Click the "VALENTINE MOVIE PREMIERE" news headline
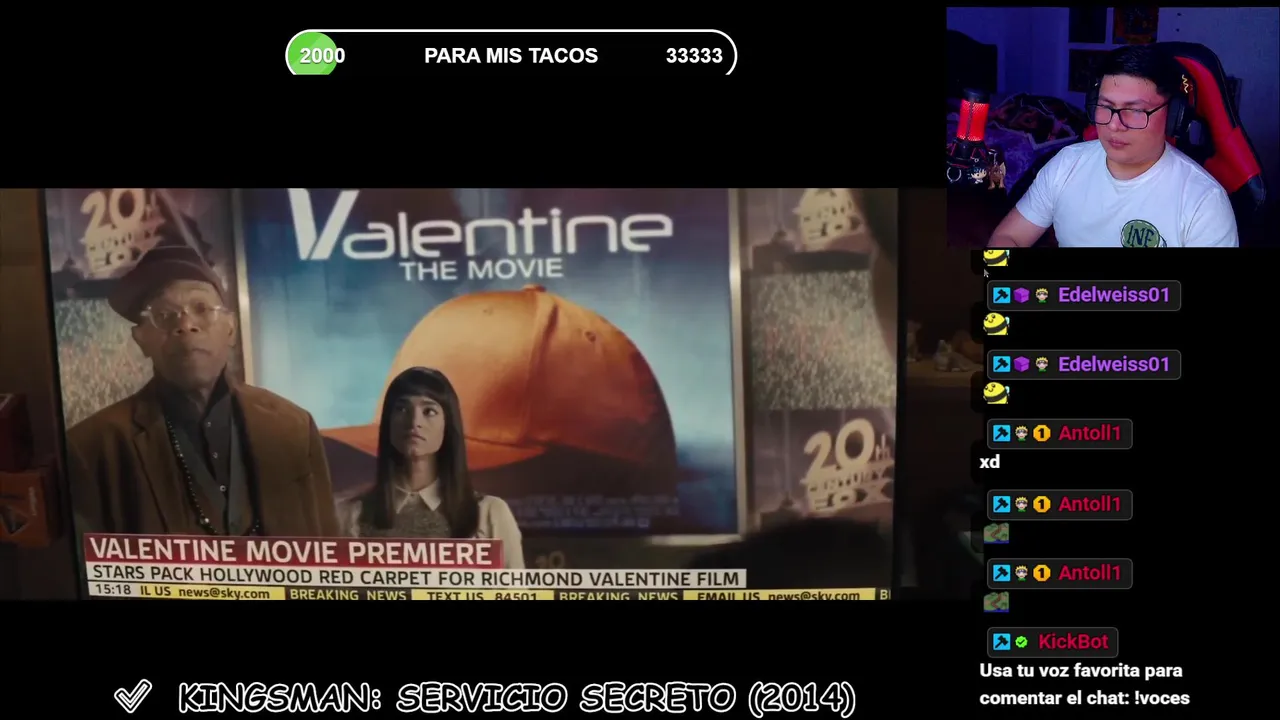 pyautogui.click(x=293, y=552)
